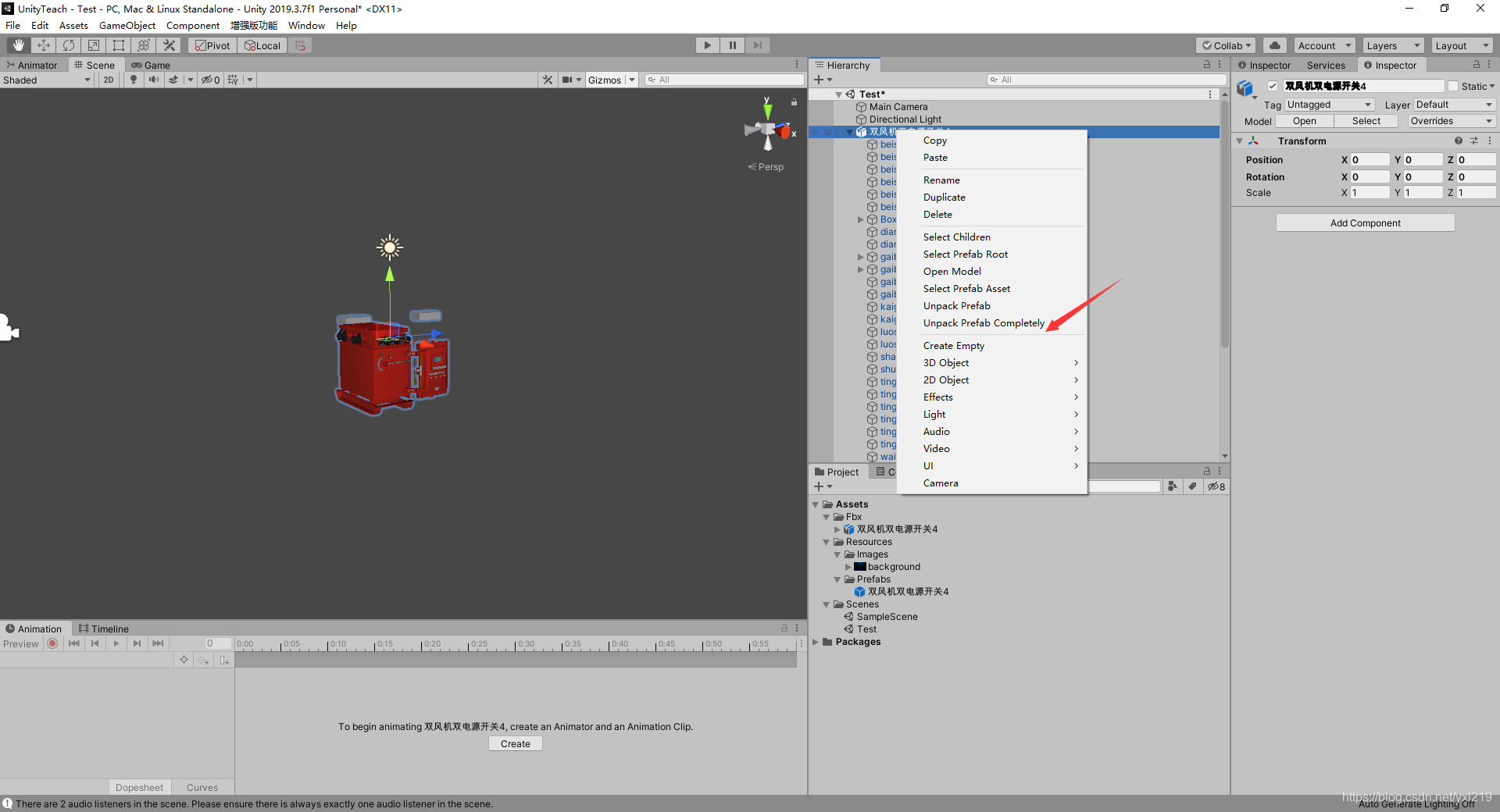Select the Rect tool
The image size is (1500, 812).
pos(119,45)
